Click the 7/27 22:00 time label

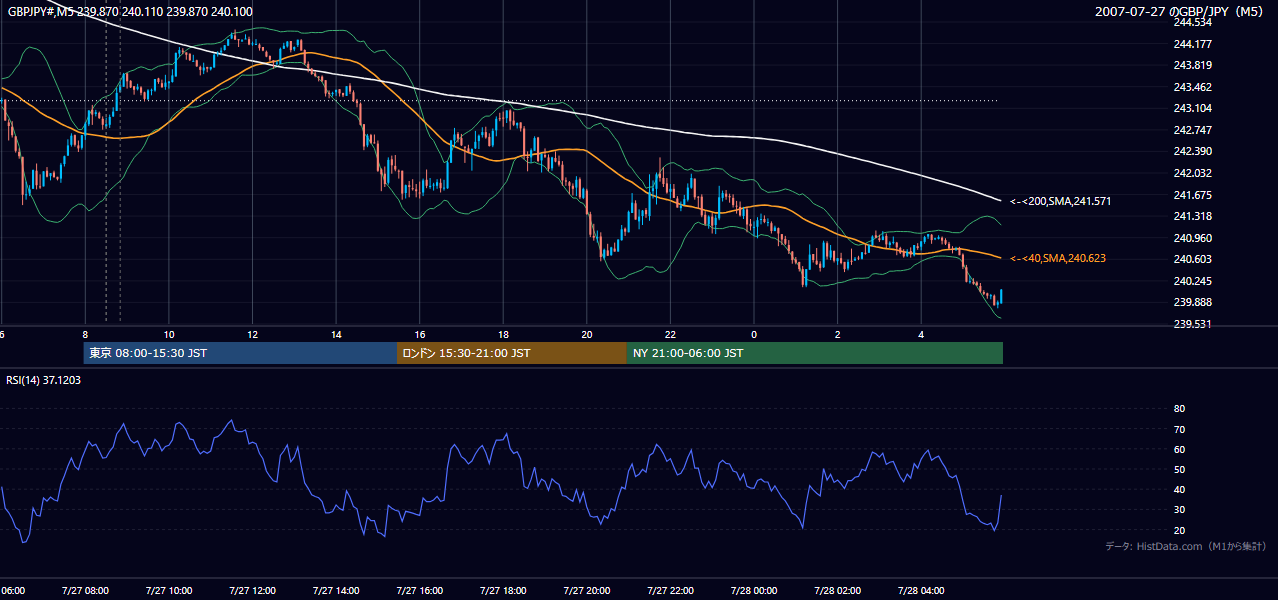(671, 591)
